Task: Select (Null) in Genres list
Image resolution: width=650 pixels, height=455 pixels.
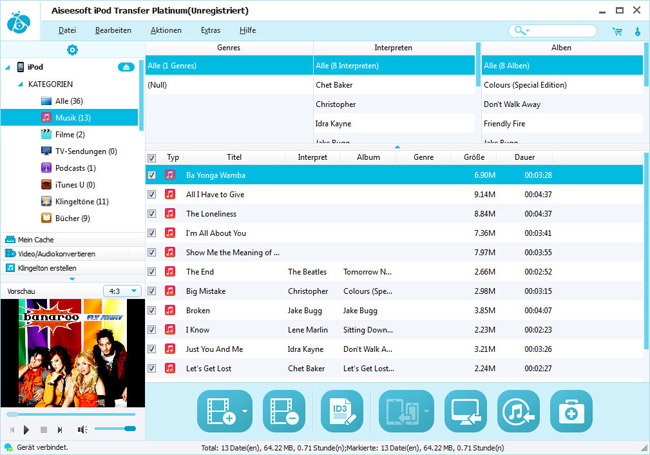Action: pos(229,85)
